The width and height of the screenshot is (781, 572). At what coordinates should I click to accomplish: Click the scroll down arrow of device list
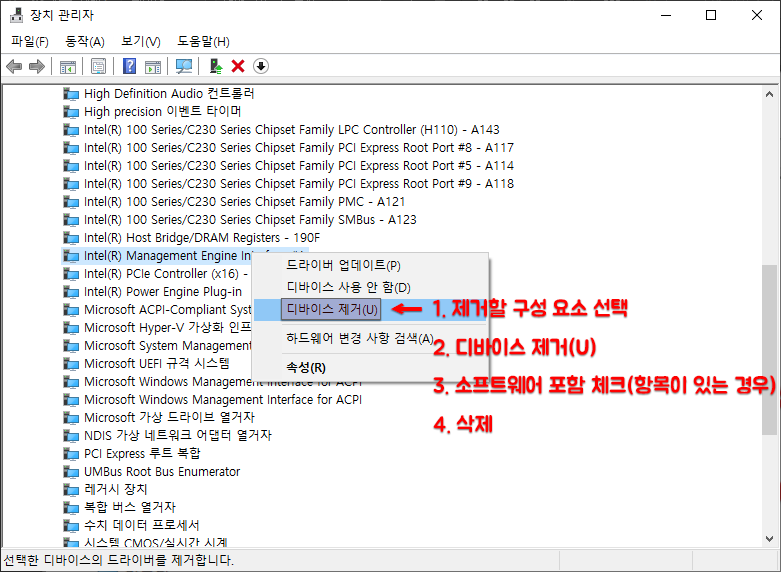tap(770, 539)
